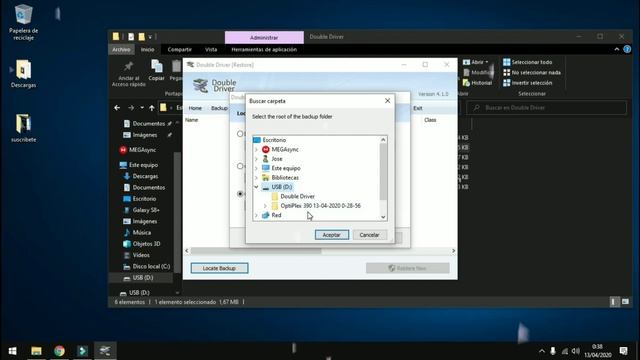Click the Name column header
Screen dimensions: 640x360
[x=191, y=120]
